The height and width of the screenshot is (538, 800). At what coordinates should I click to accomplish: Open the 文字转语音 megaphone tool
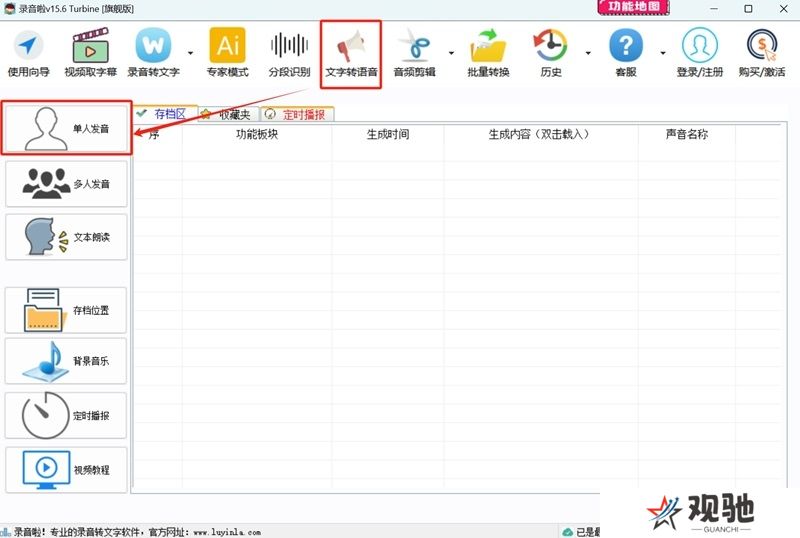[x=351, y=54]
